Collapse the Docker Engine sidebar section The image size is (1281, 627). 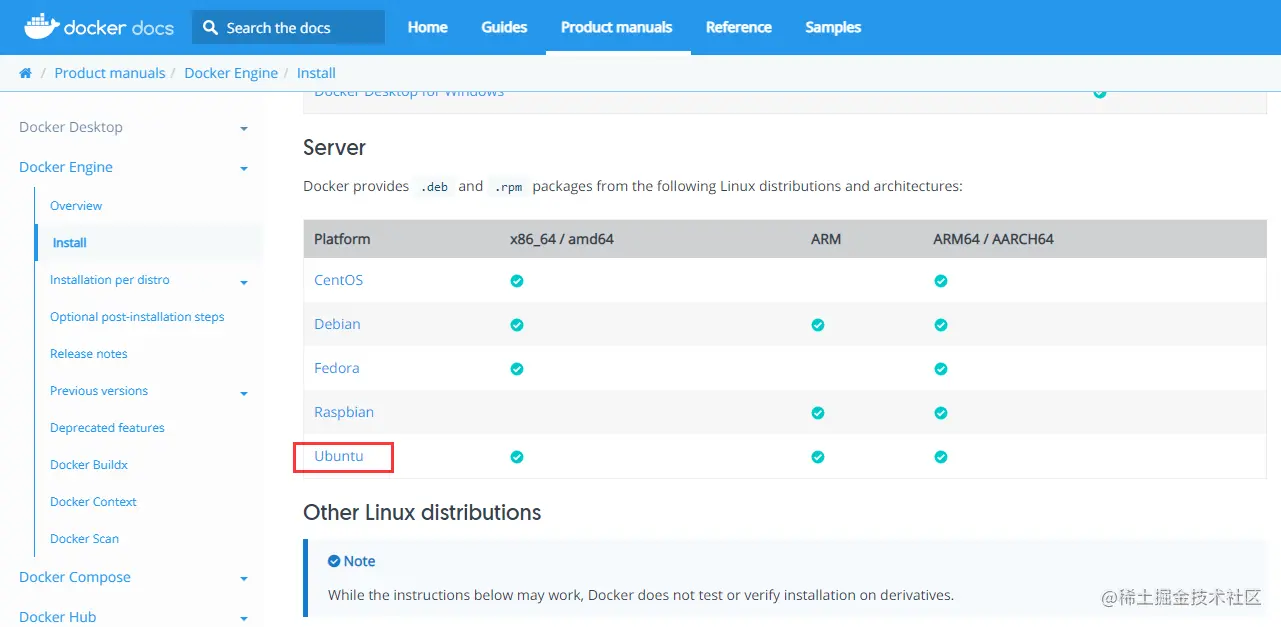click(x=244, y=169)
